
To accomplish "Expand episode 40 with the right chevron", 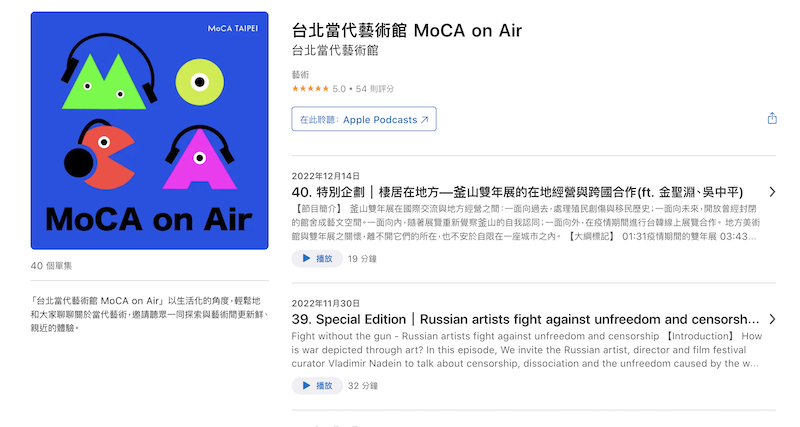I will coord(772,192).
